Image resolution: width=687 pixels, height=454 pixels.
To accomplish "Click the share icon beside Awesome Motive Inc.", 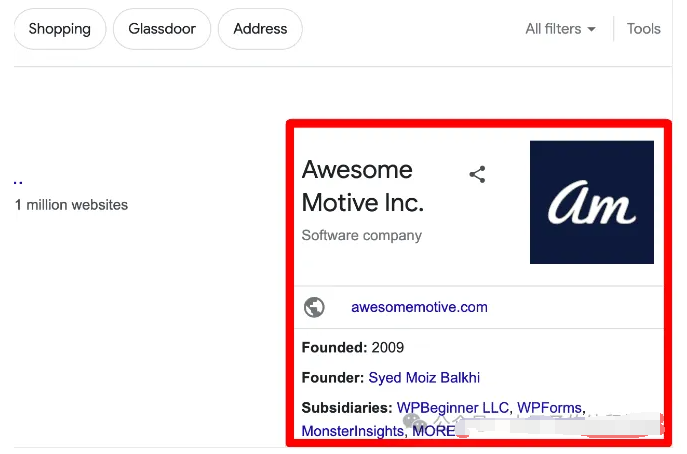I will (x=477, y=175).
